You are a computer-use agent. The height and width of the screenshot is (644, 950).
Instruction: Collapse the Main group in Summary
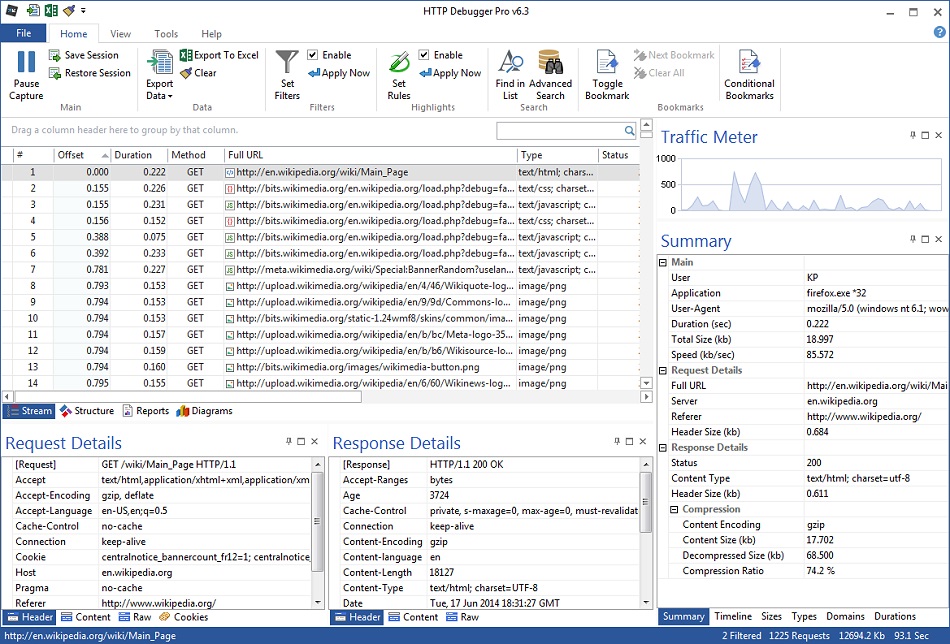pos(663,262)
